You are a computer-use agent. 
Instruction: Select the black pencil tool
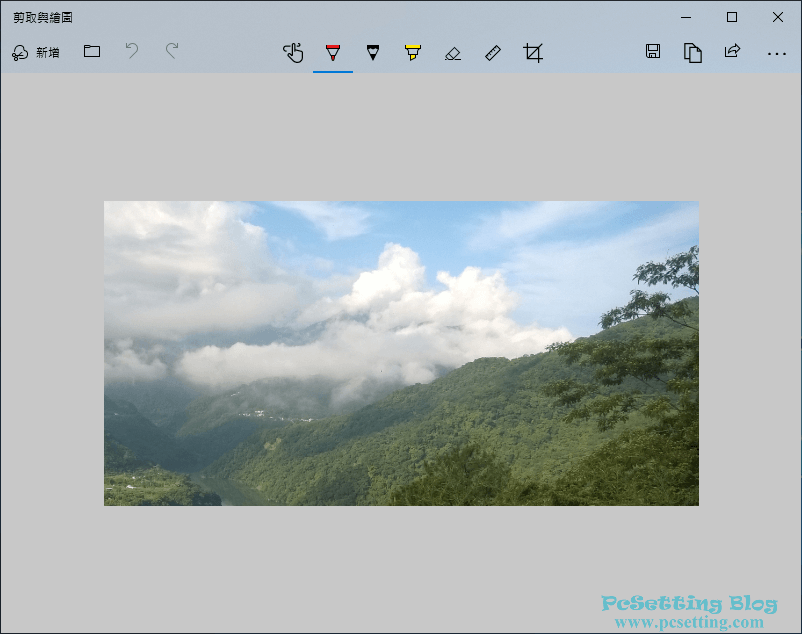click(373, 53)
